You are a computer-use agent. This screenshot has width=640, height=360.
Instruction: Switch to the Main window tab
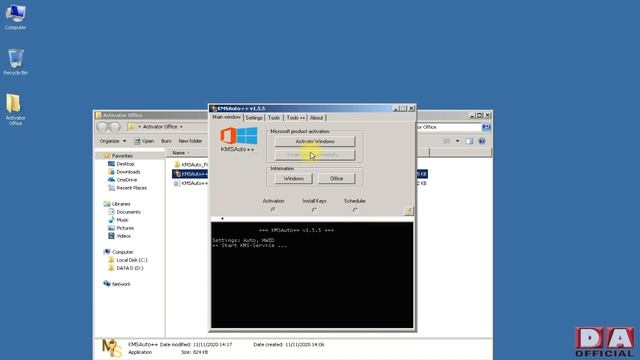pos(227,117)
